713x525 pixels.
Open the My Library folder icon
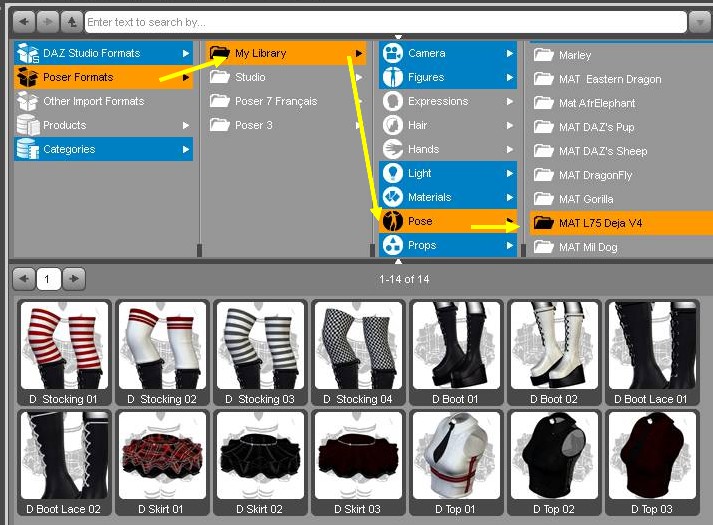(220, 53)
